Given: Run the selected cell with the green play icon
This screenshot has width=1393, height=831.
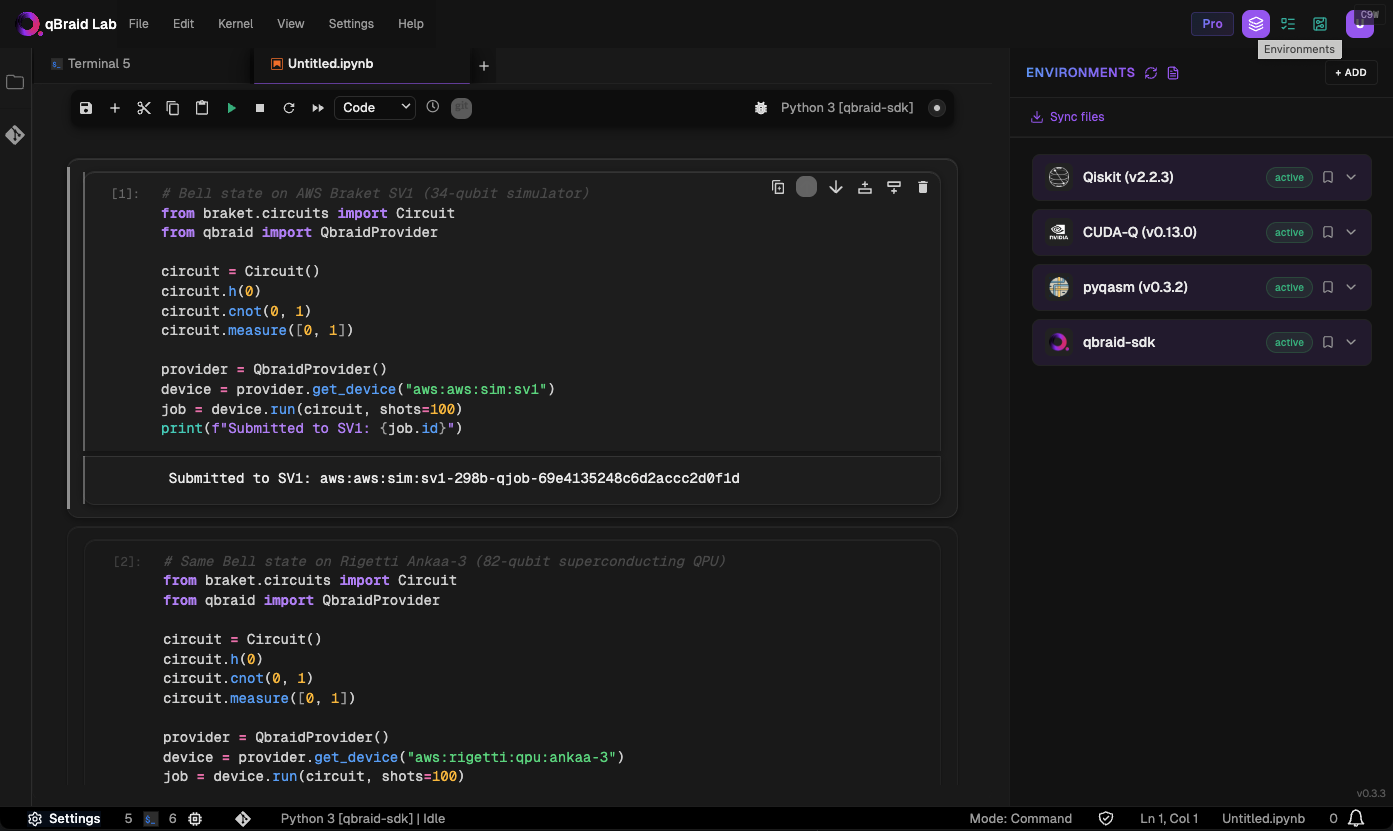Looking at the screenshot, I should [x=231, y=108].
